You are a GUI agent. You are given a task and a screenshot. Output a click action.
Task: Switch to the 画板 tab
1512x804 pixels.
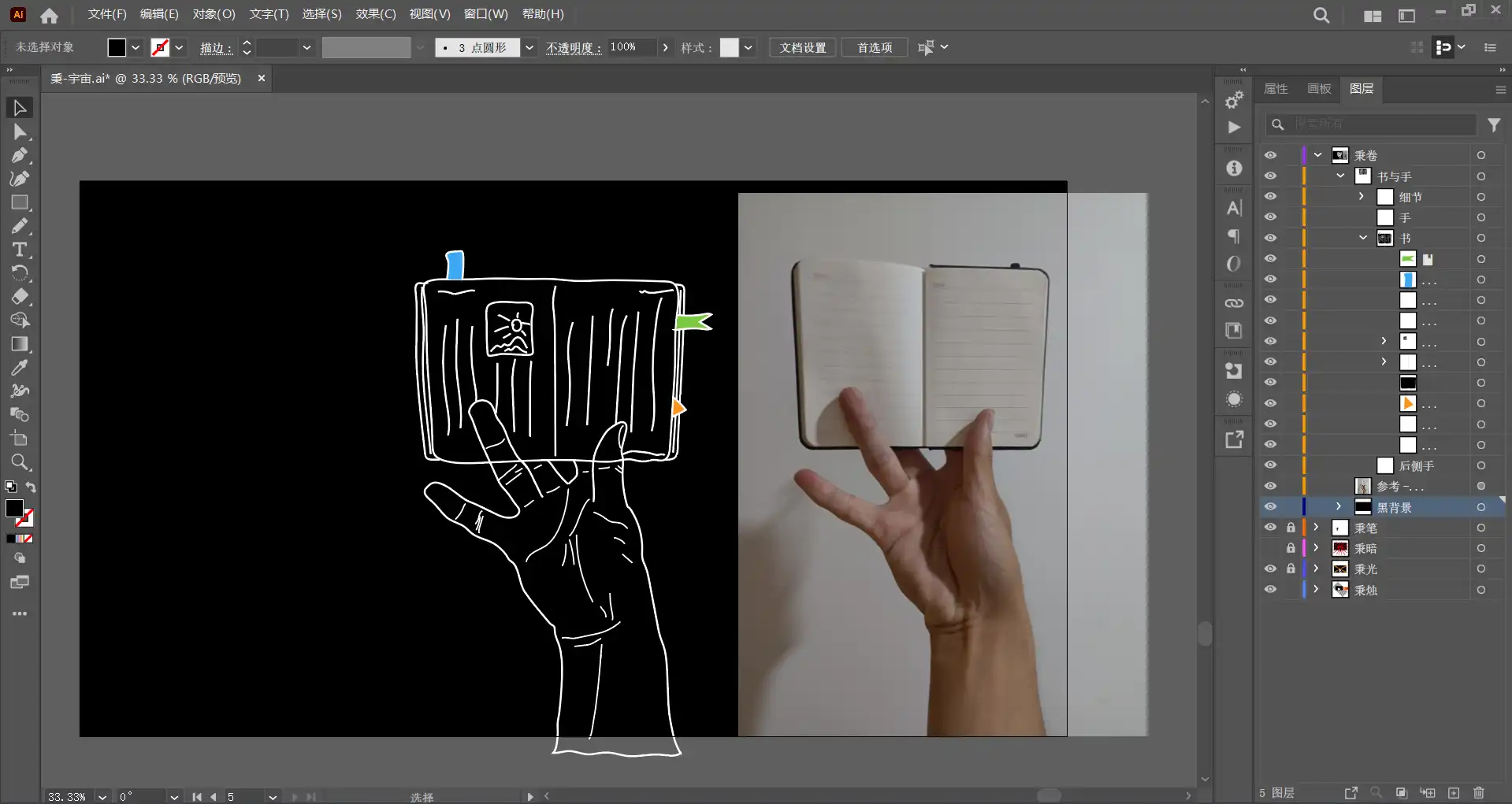pos(1318,89)
